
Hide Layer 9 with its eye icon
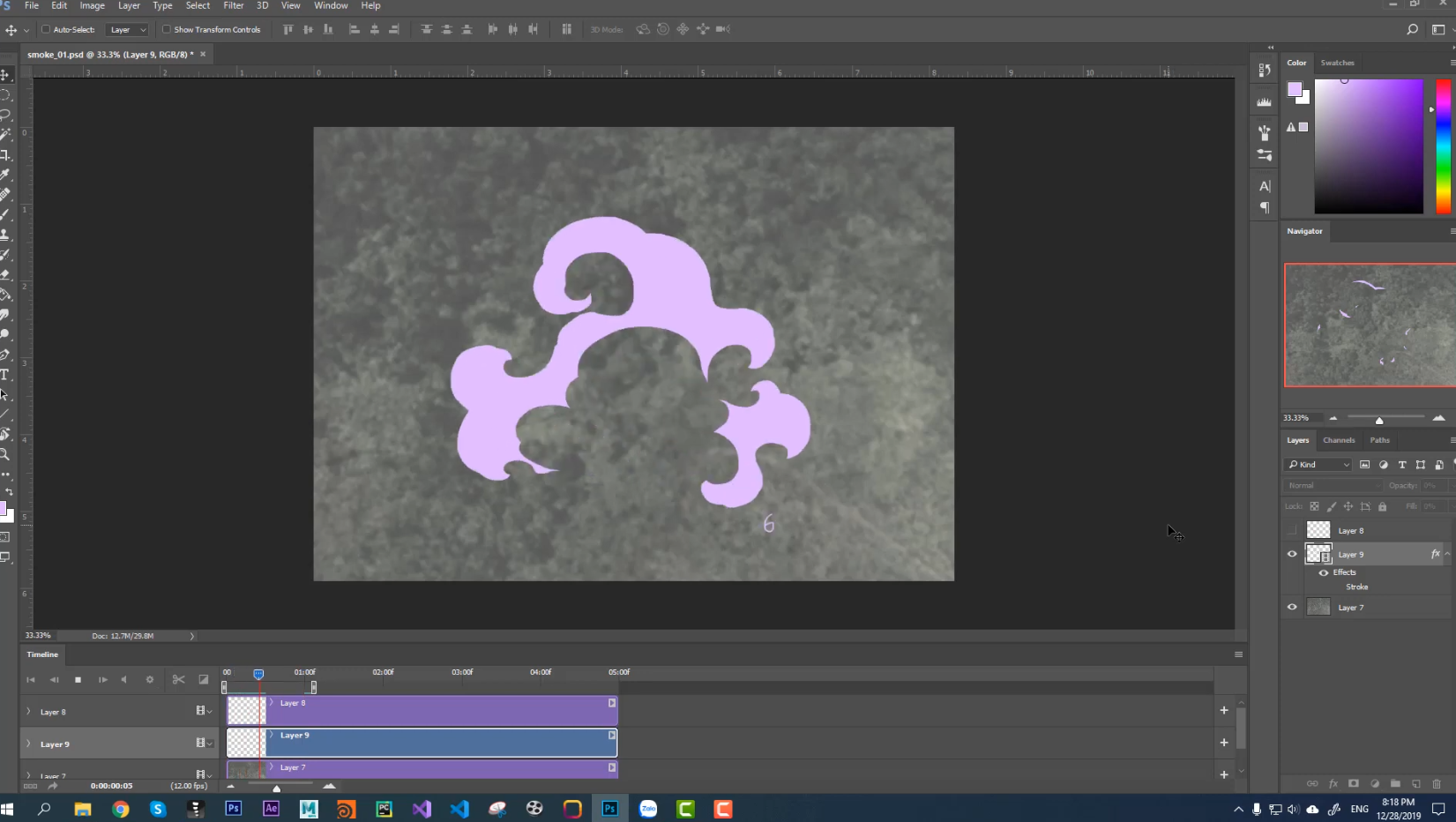1292,554
